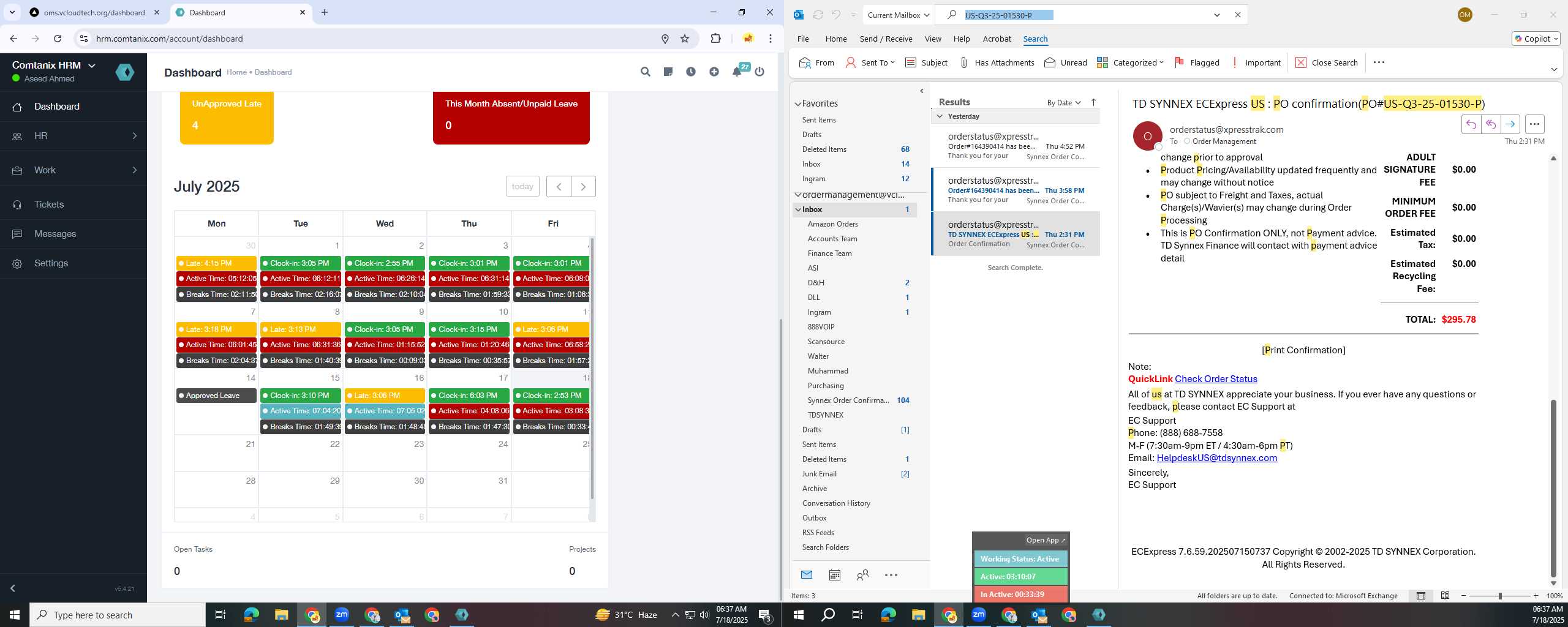Toggle Important filter in Outlook search ribbon
This screenshot has width=1568, height=627.
[x=1255, y=62]
